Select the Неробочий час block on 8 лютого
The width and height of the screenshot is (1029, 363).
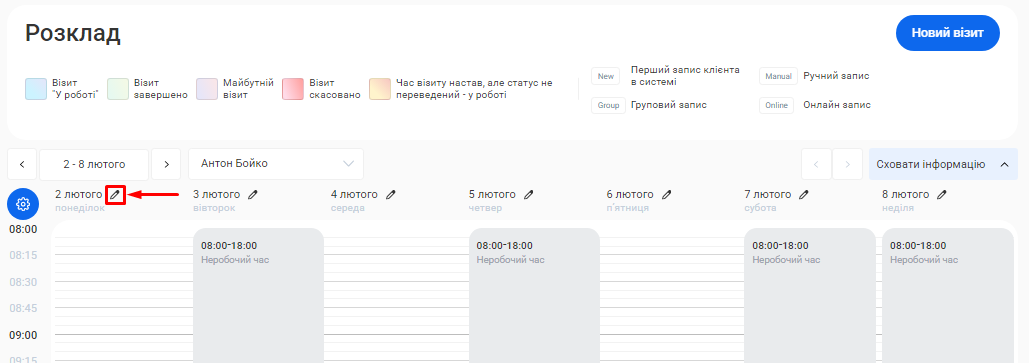948,295
